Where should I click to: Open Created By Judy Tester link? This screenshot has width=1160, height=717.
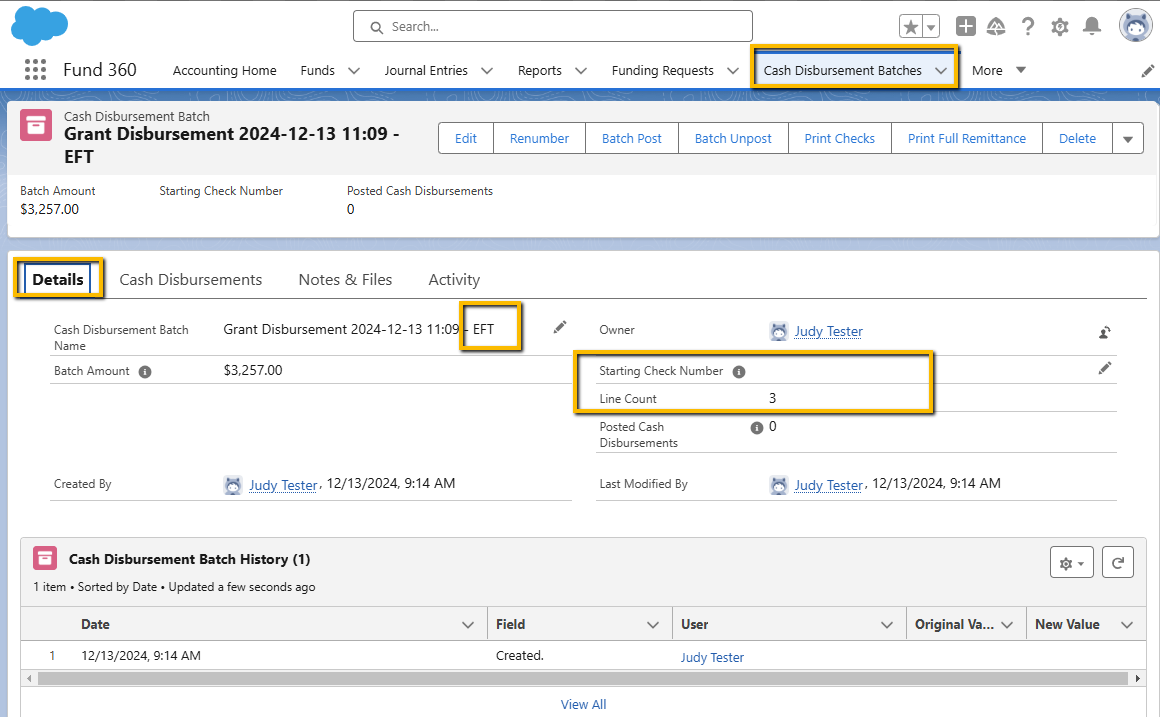(283, 485)
